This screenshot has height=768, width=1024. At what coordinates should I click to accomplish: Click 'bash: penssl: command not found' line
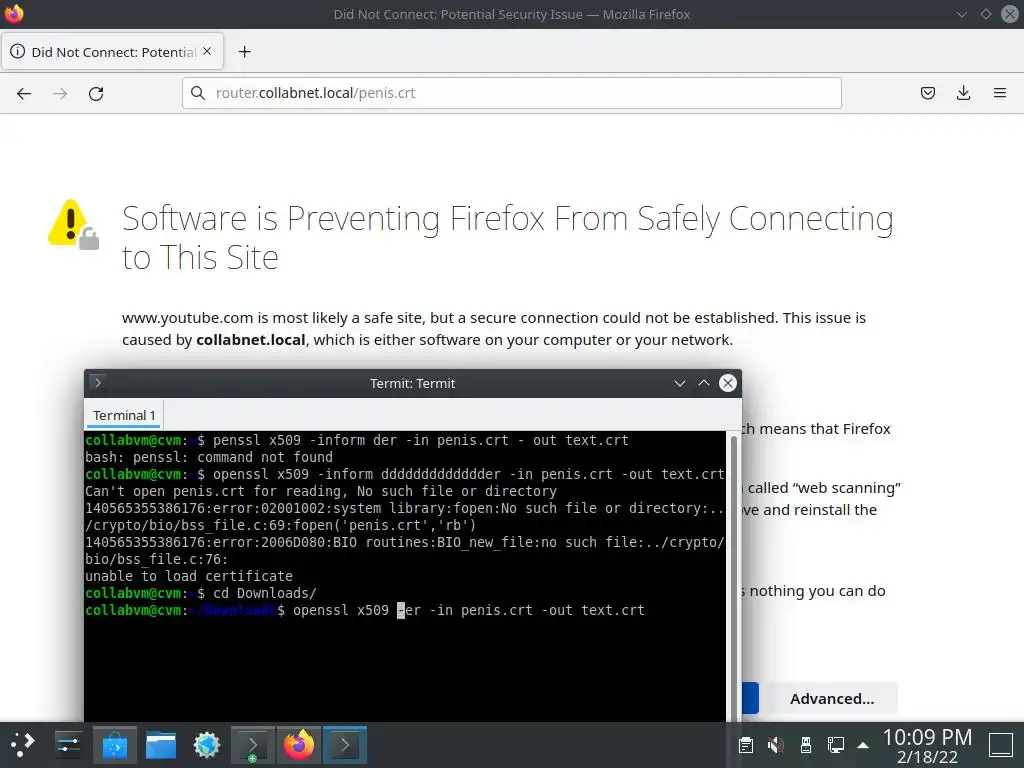(209, 457)
